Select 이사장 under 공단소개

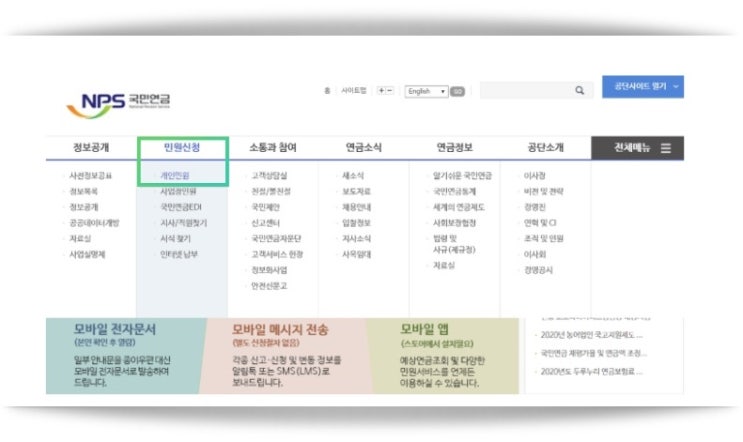pyautogui.click(x=535, y=176)
